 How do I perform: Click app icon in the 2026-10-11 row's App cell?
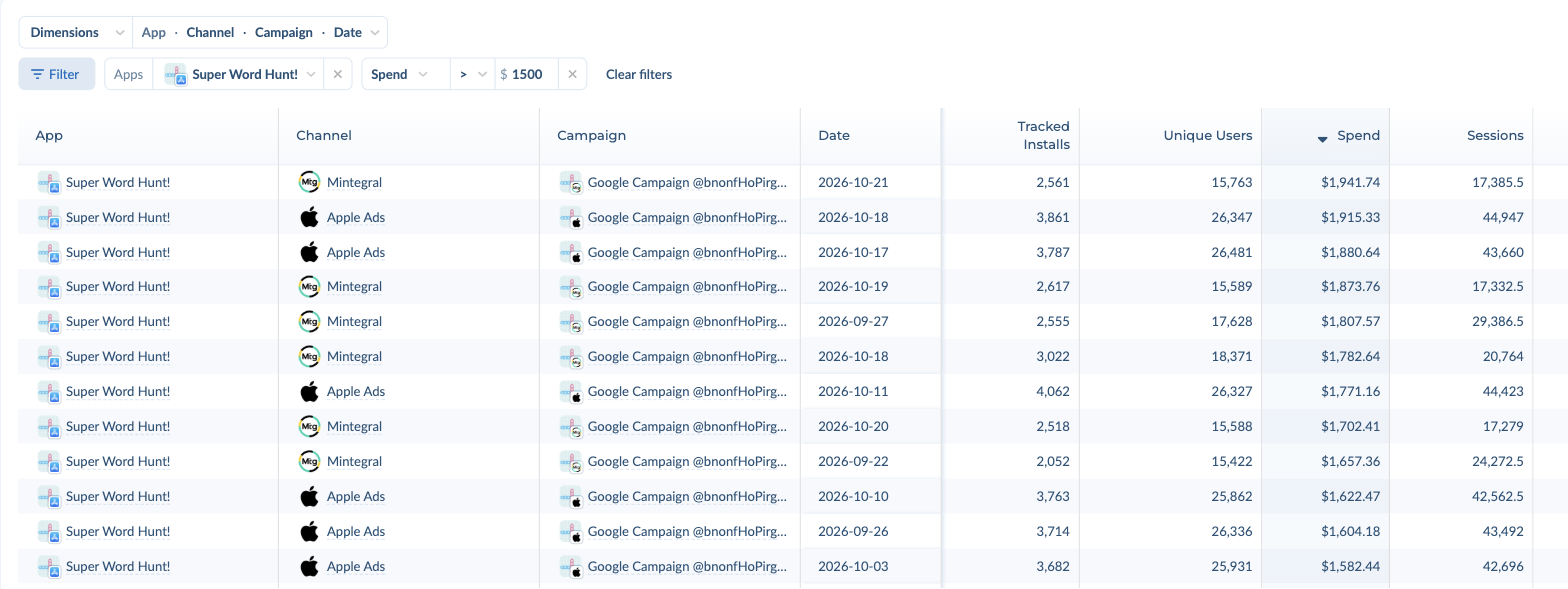coord(49,392)
